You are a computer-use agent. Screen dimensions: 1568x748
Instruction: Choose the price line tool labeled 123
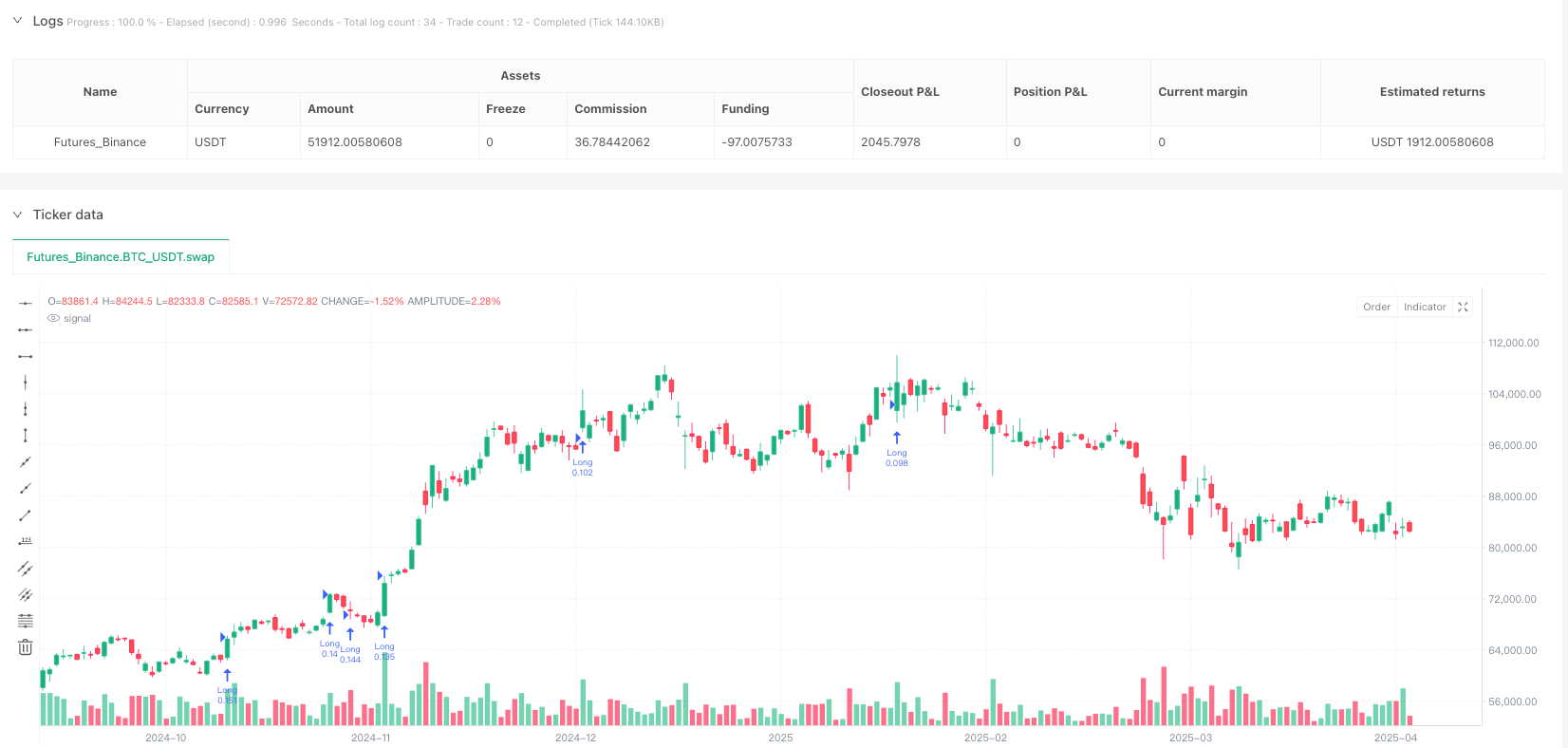(x=25, y=541)
